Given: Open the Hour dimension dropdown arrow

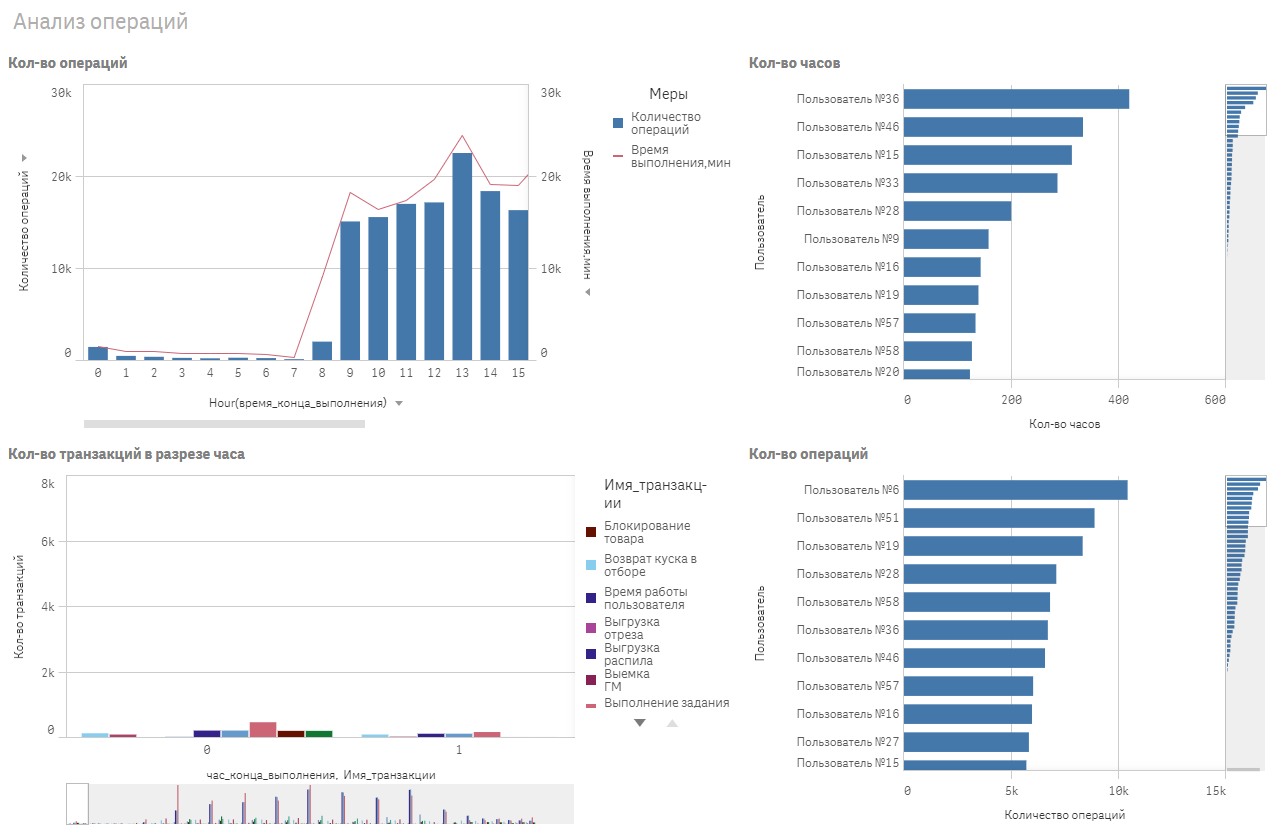Looking at the screenshot, I should (399, 403).
